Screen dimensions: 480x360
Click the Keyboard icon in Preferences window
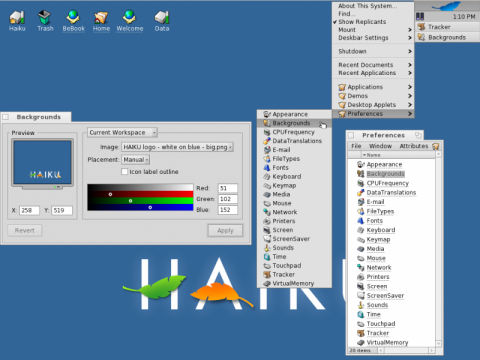pyautogui.click(x=361, y=230)
